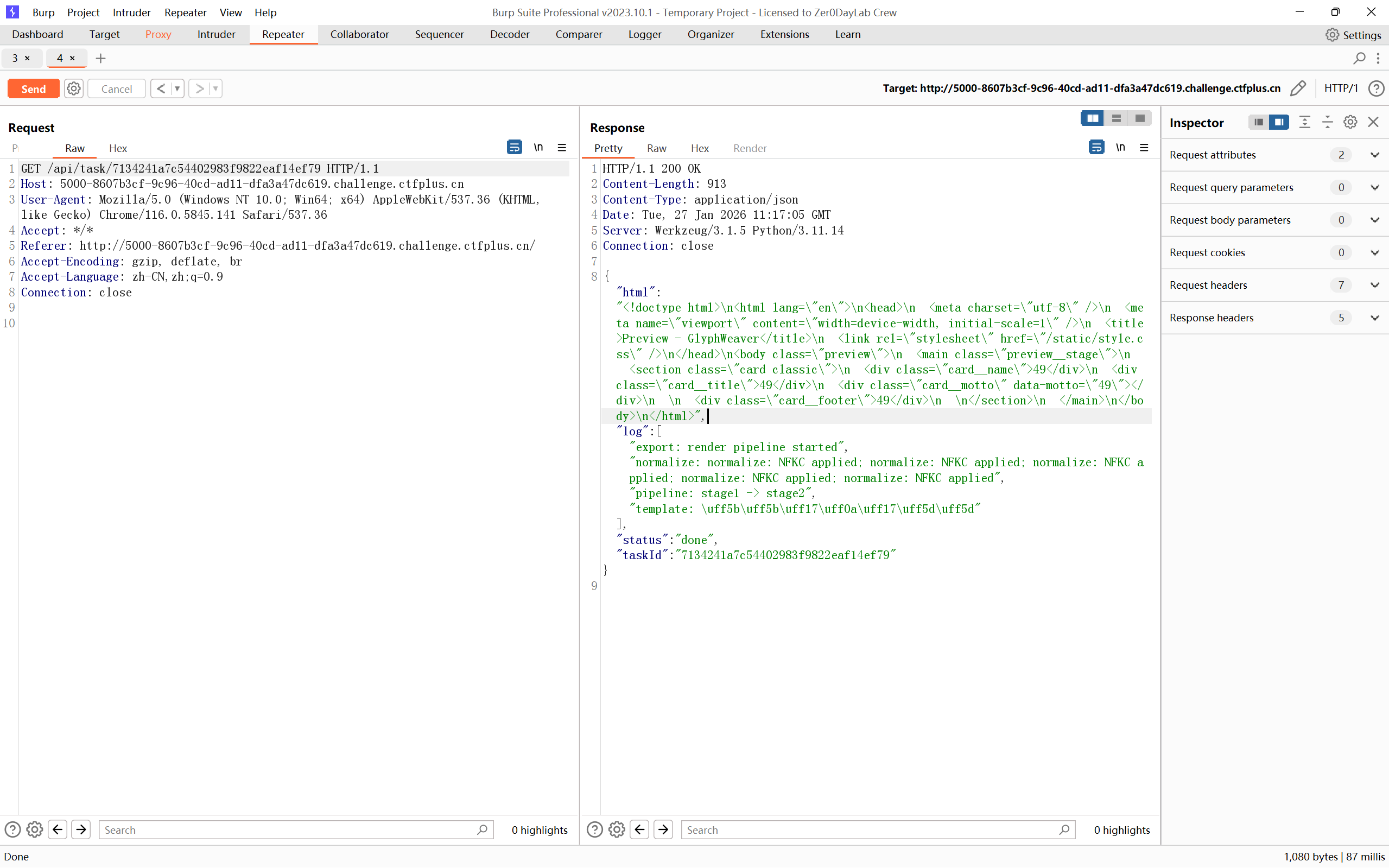
Task: Click the HTTP/1 protocol label
Action: 1341,88
